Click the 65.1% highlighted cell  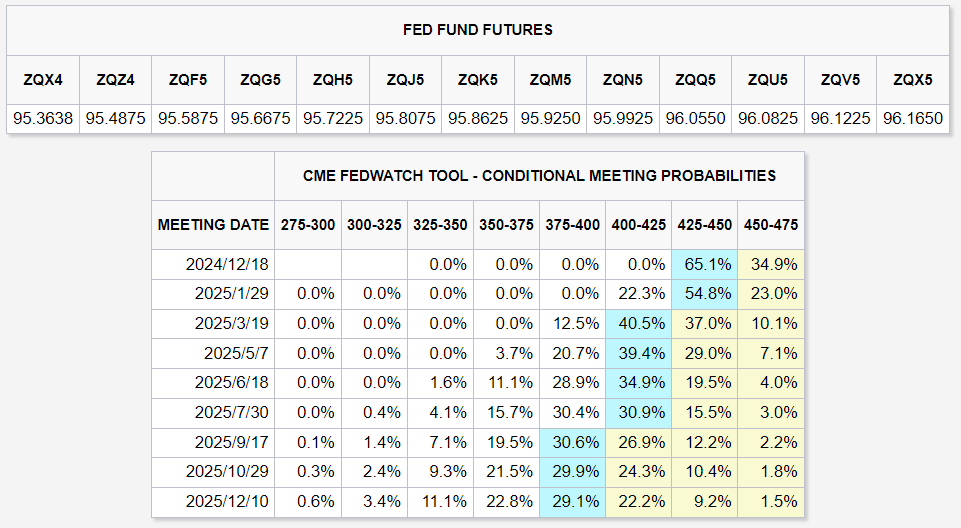(705, 265)
